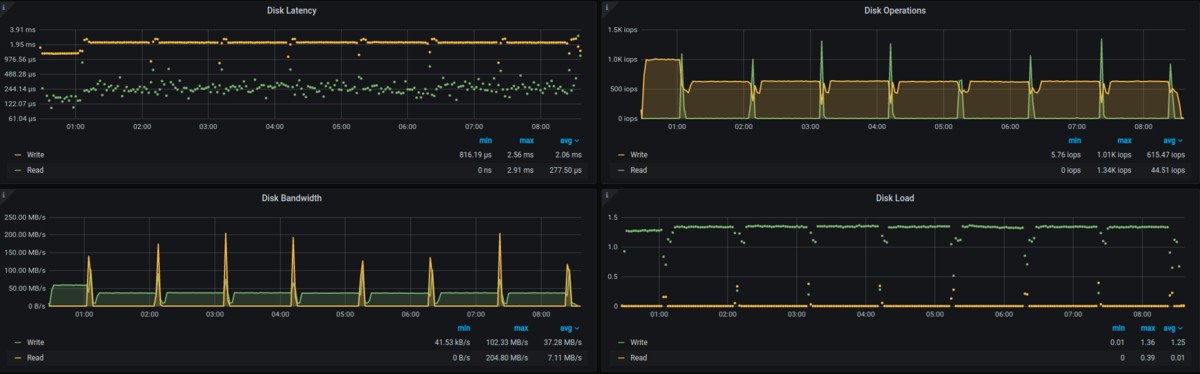Open color picker for Disk Load Write swatch

(622, 343)
